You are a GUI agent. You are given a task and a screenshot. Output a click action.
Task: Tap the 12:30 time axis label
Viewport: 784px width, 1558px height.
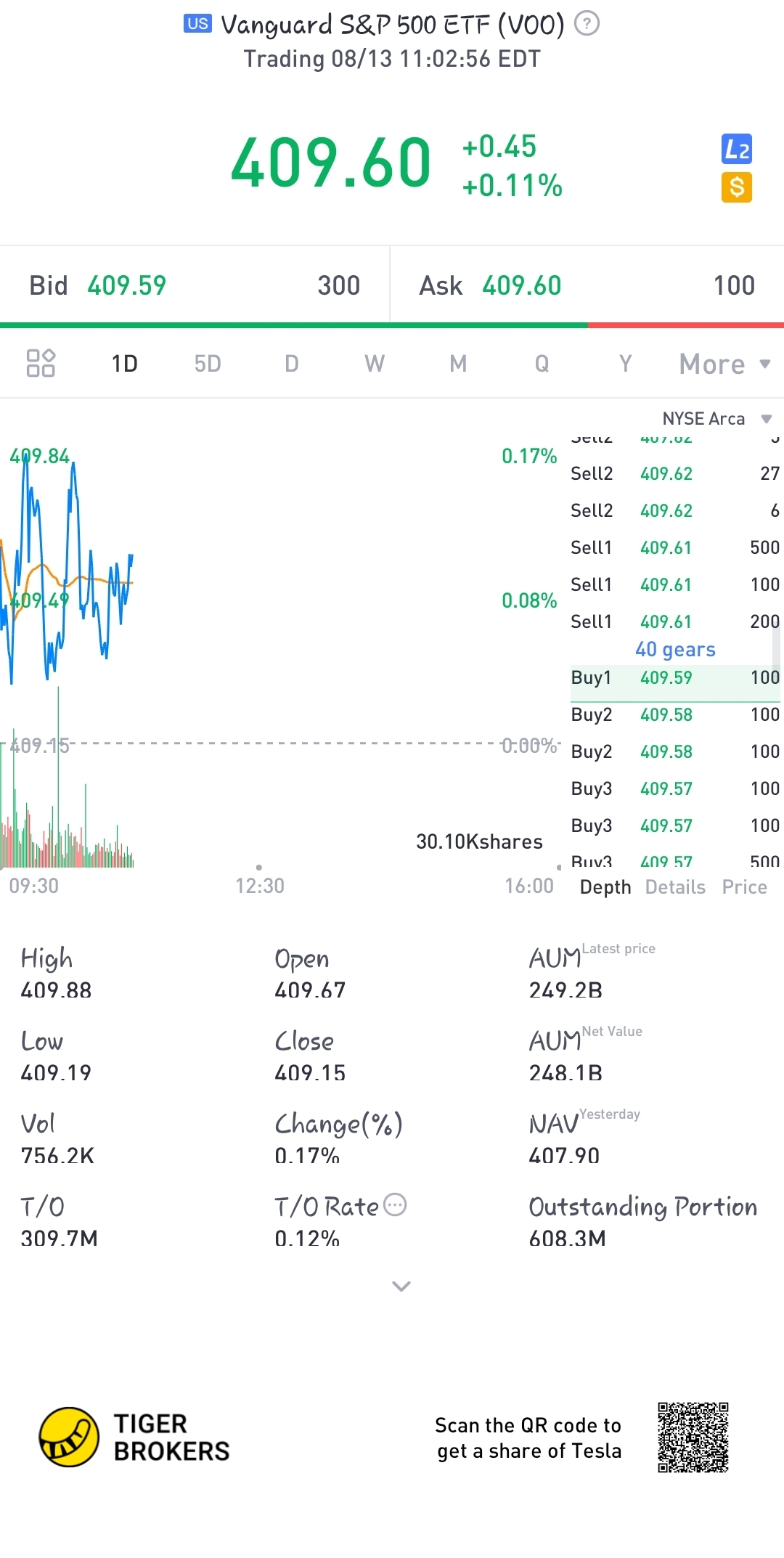coord(260,886)
